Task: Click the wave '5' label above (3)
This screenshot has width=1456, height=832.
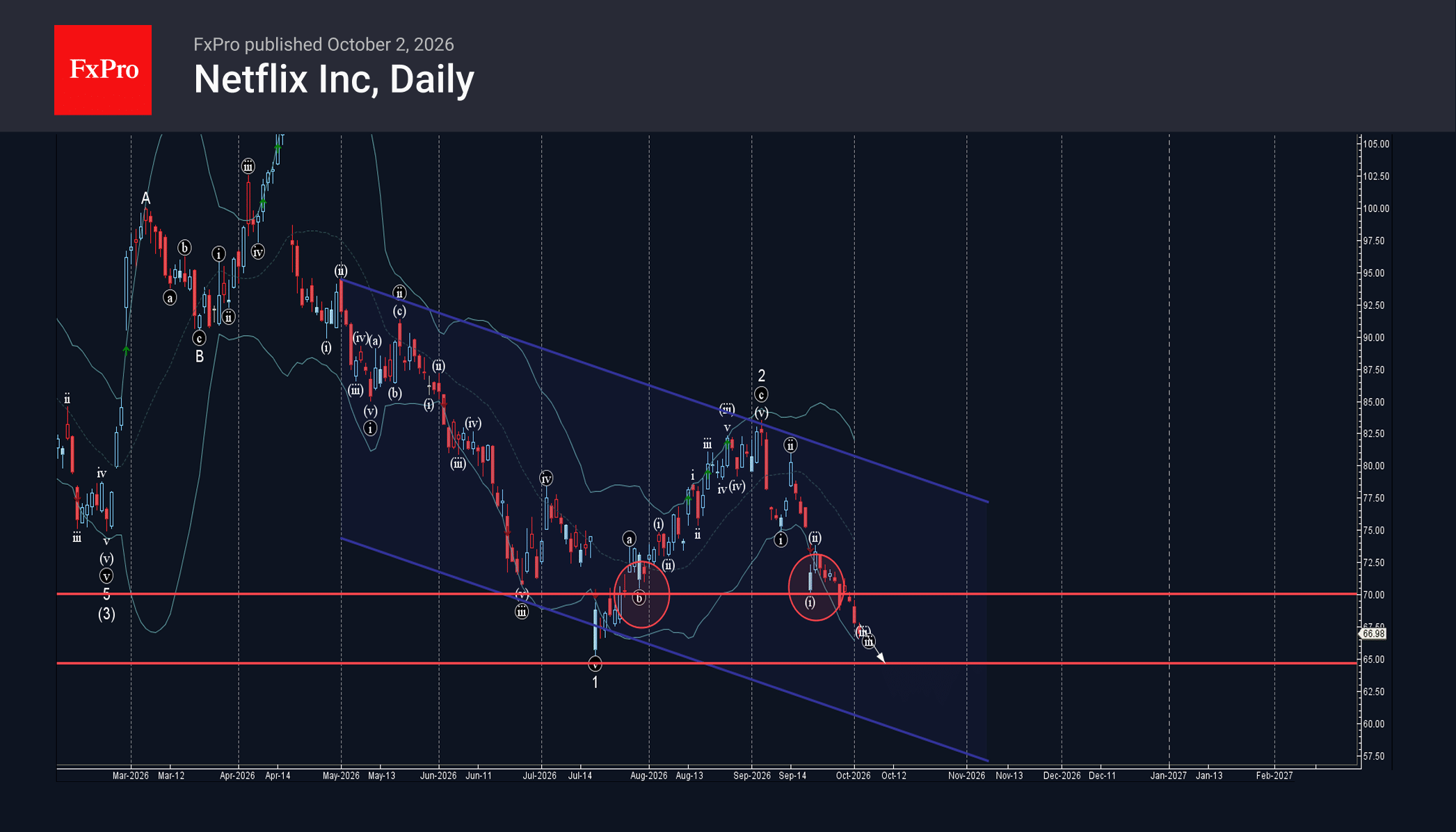Action: click(x=106, y=594)
